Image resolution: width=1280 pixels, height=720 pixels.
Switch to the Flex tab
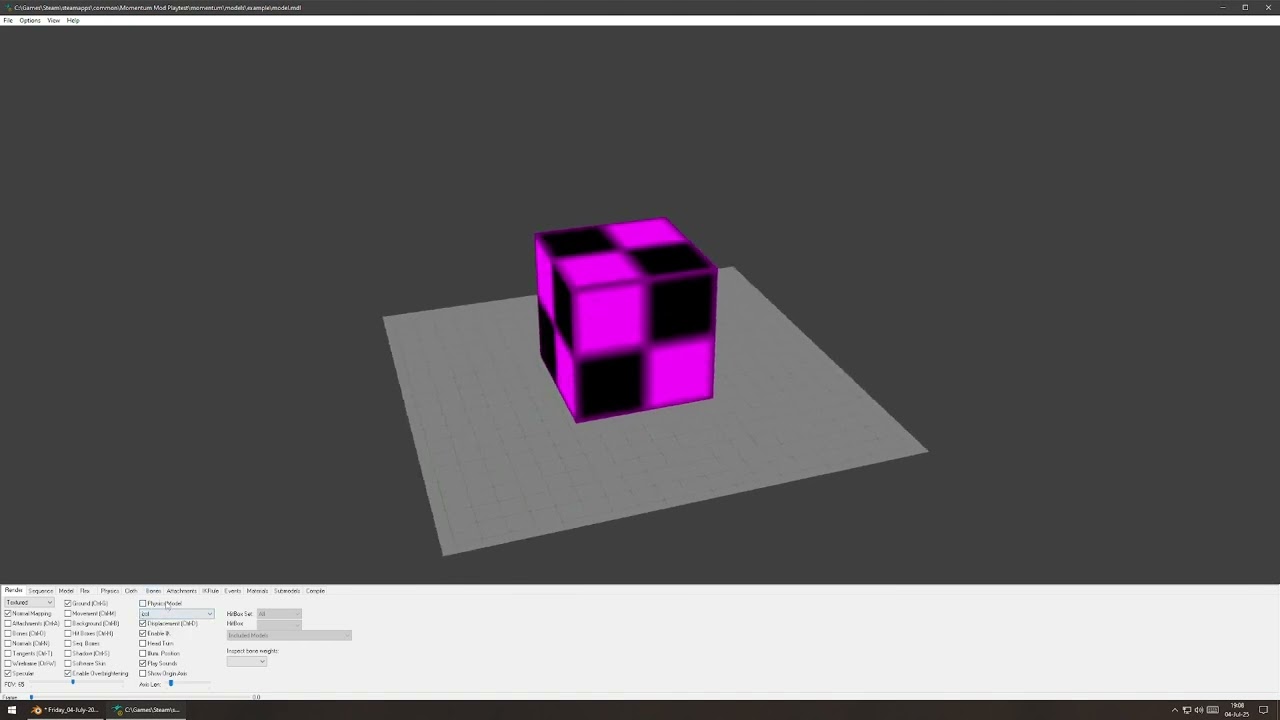pos(85,591)
